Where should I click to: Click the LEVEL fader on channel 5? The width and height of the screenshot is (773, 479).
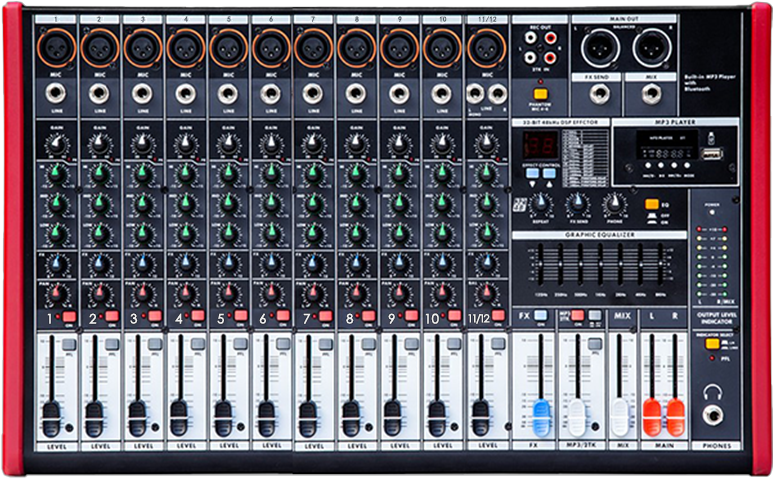223,418
